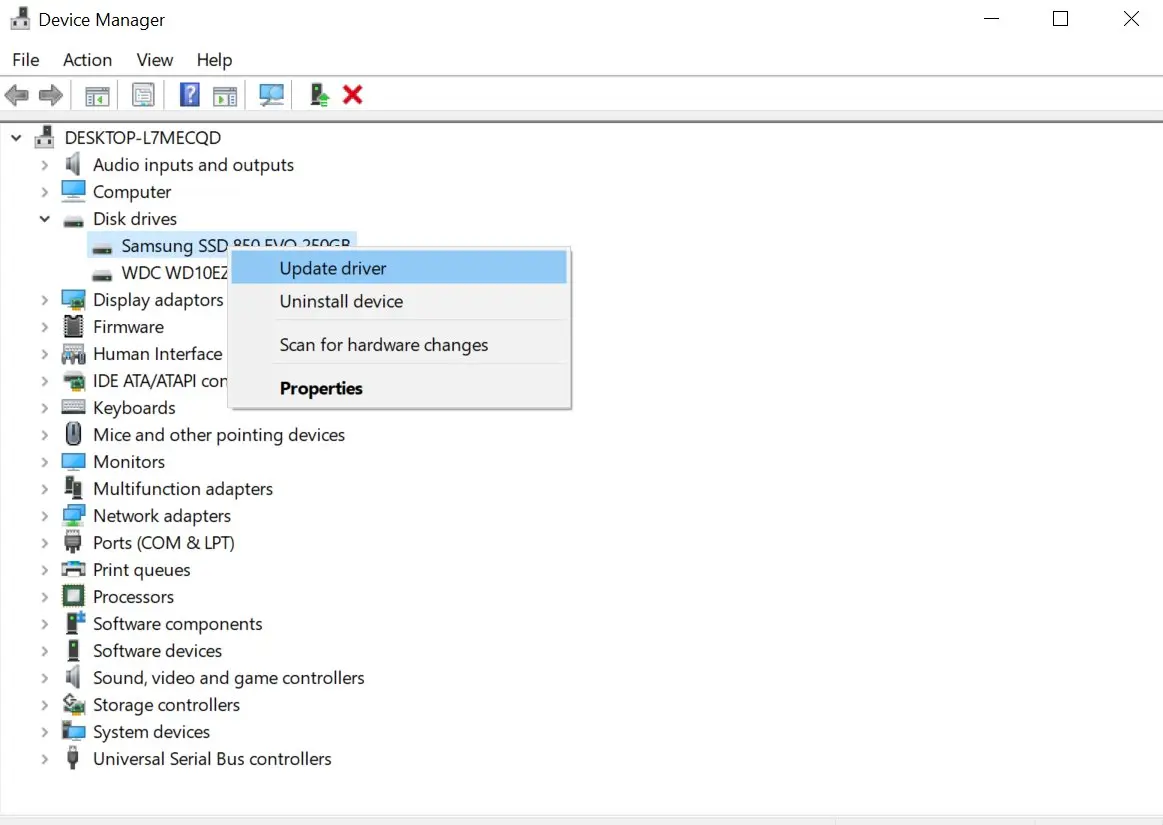This screenshot has width=1163, height=825.
Task: Click the Universal Serial Bus controllers icon
Action: [x=73, y=758]
